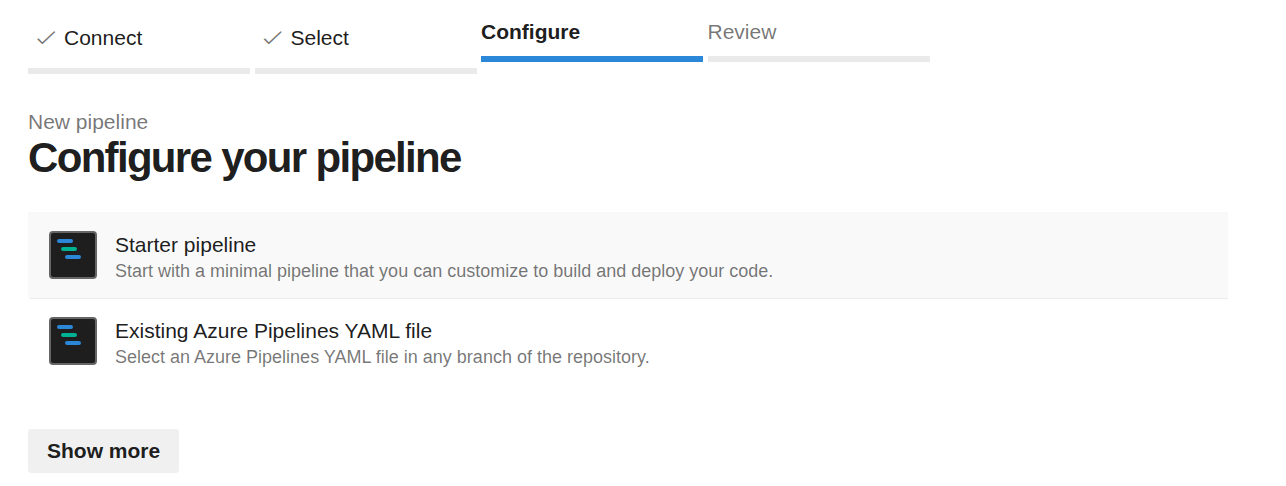Click the Starter pipeline description text
This screenshot has width=1286, height=486.
443,271
